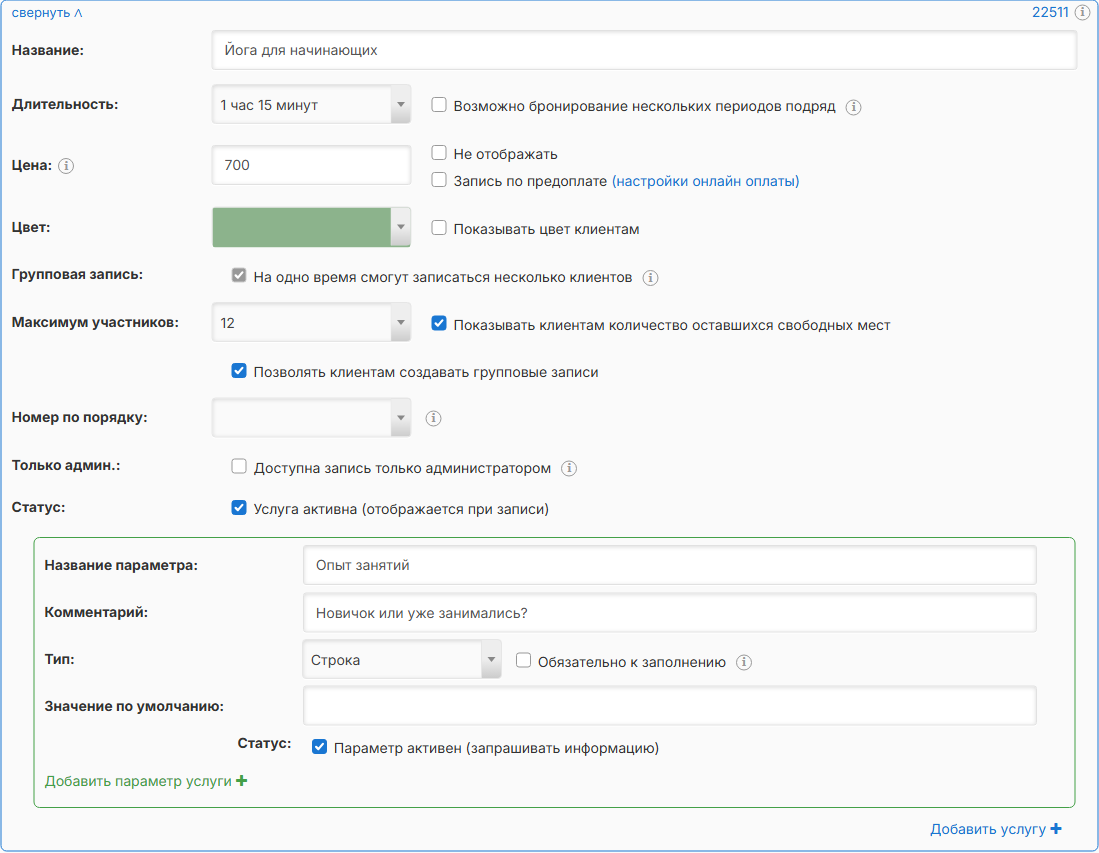Click Добавить параметр услуги link

coord(146,781)
